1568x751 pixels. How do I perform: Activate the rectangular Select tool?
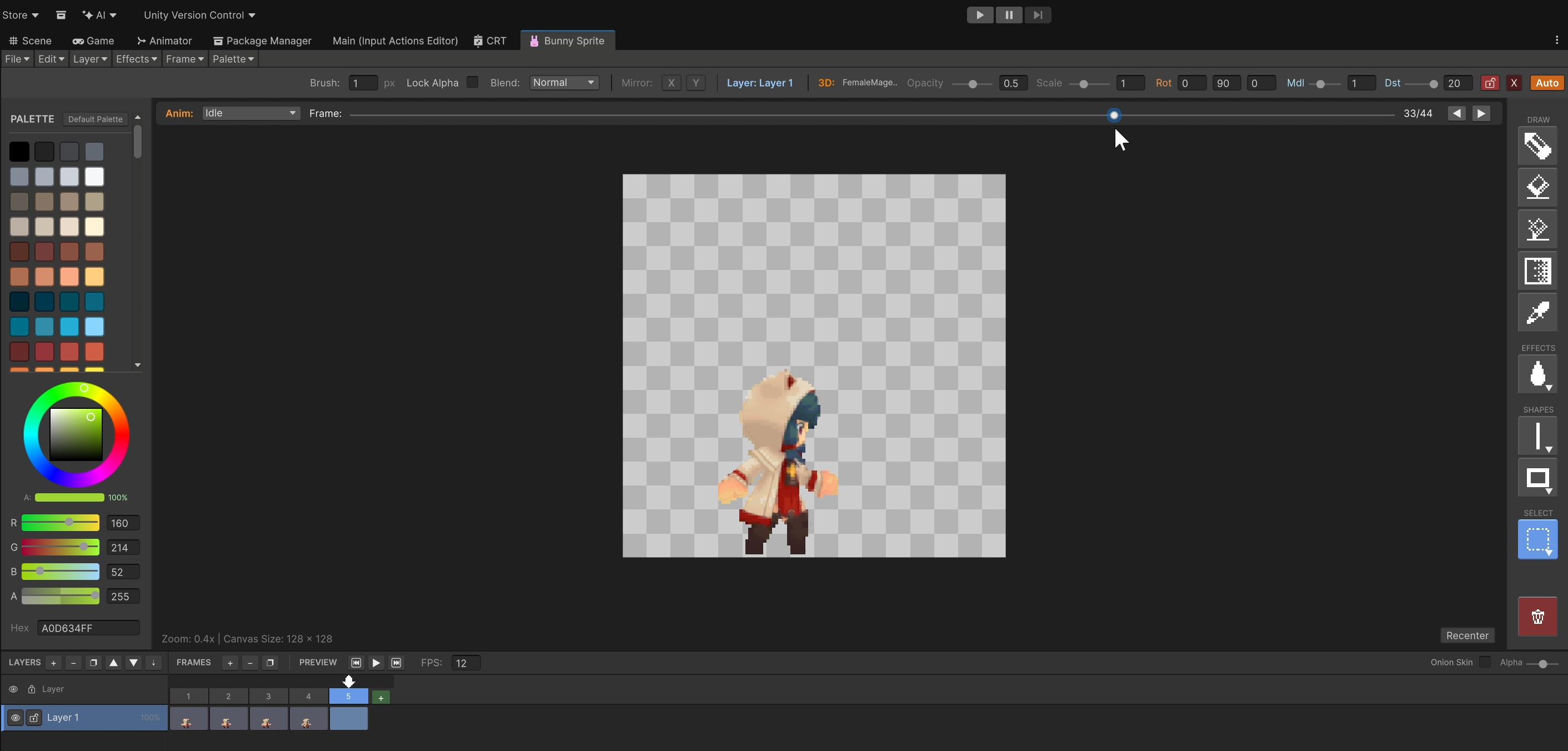tap(1537, 539)
